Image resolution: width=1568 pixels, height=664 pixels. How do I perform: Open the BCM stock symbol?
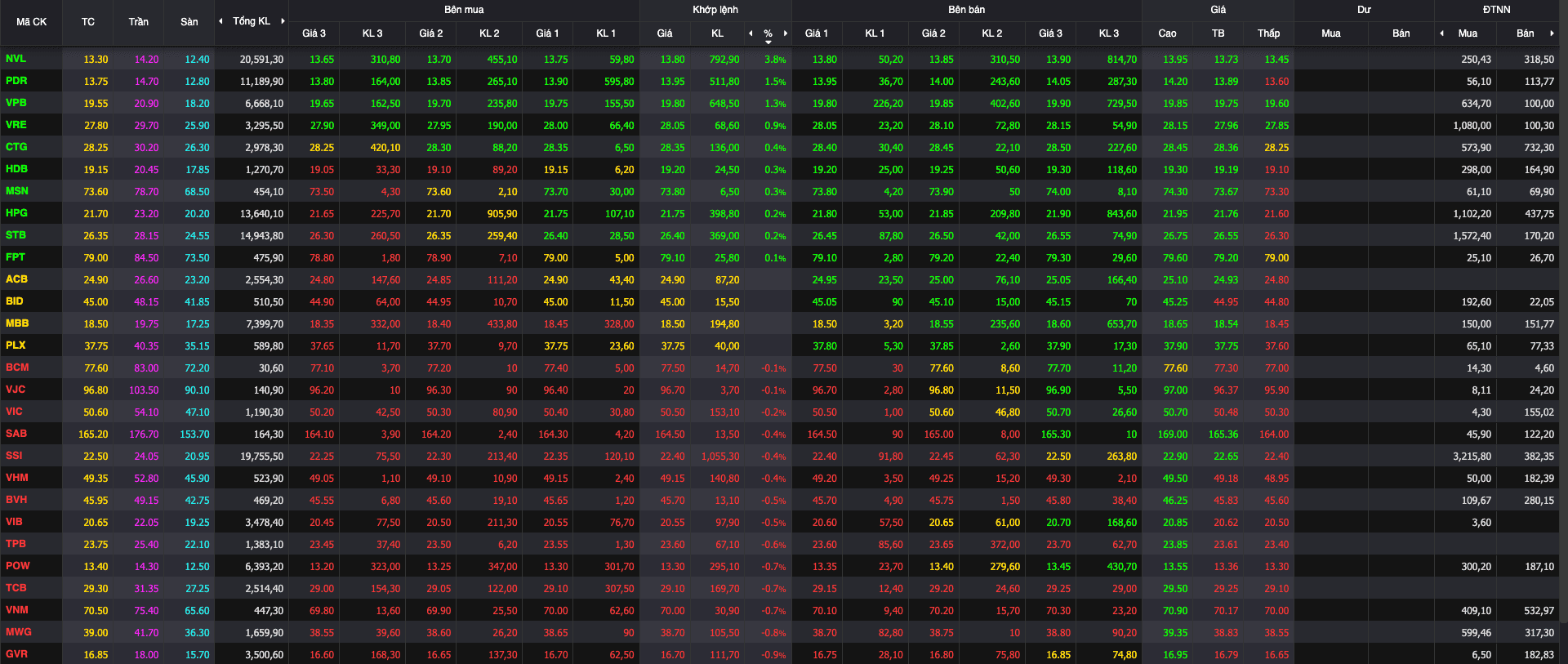tap(17, 368)
